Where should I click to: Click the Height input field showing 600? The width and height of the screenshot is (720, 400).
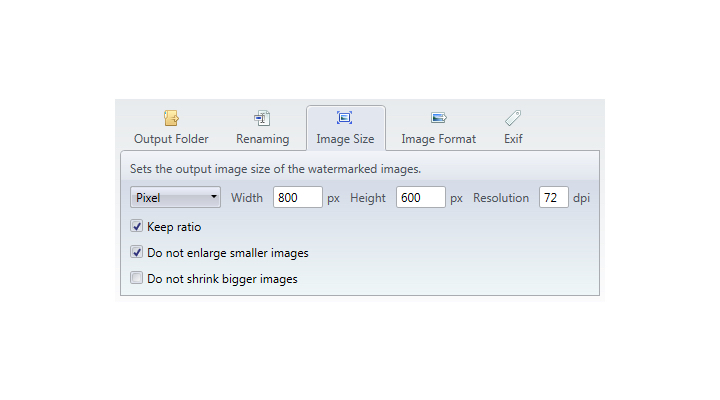point(421,197)
